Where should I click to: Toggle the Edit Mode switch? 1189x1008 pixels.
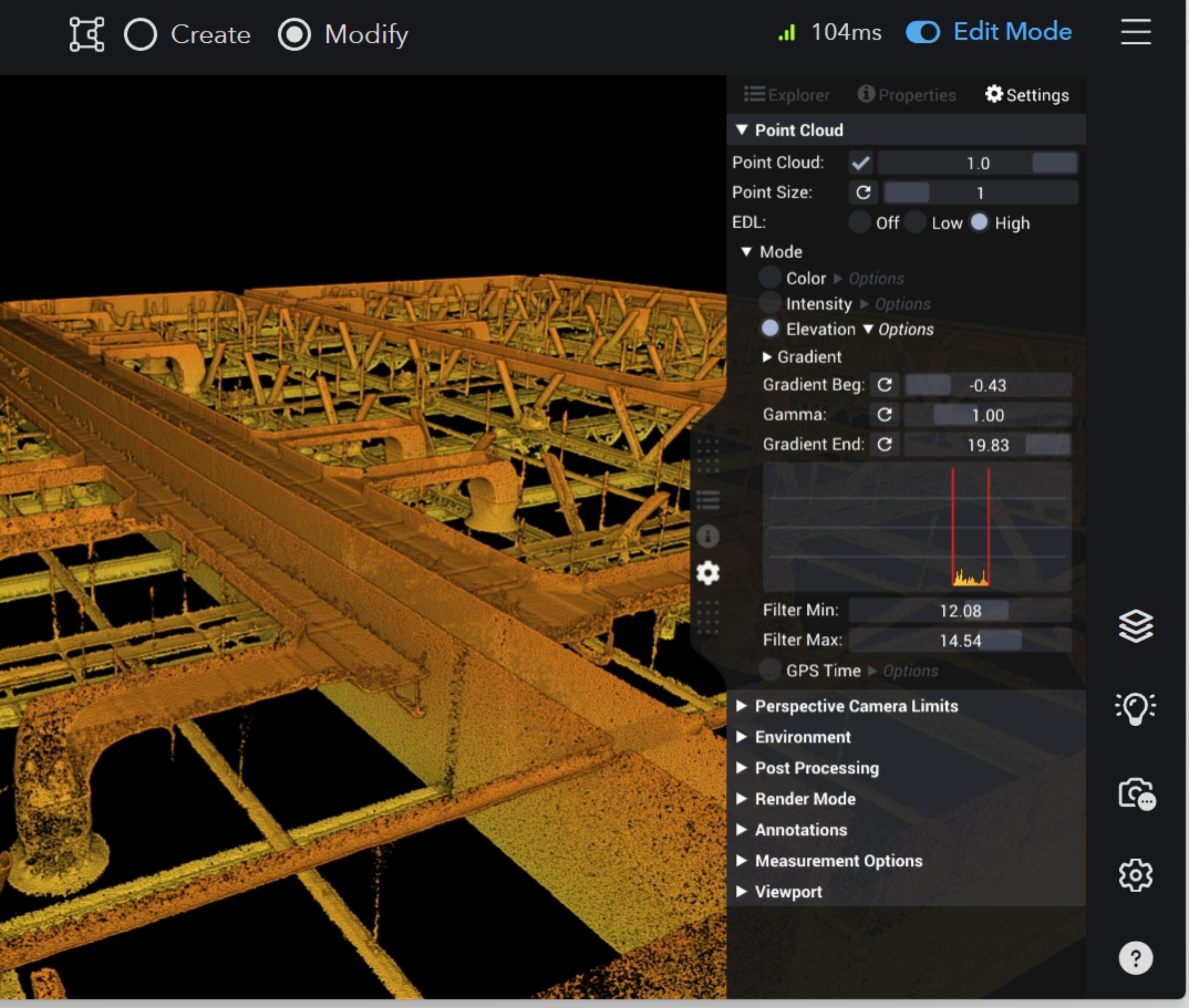click(x=923, y=32)
